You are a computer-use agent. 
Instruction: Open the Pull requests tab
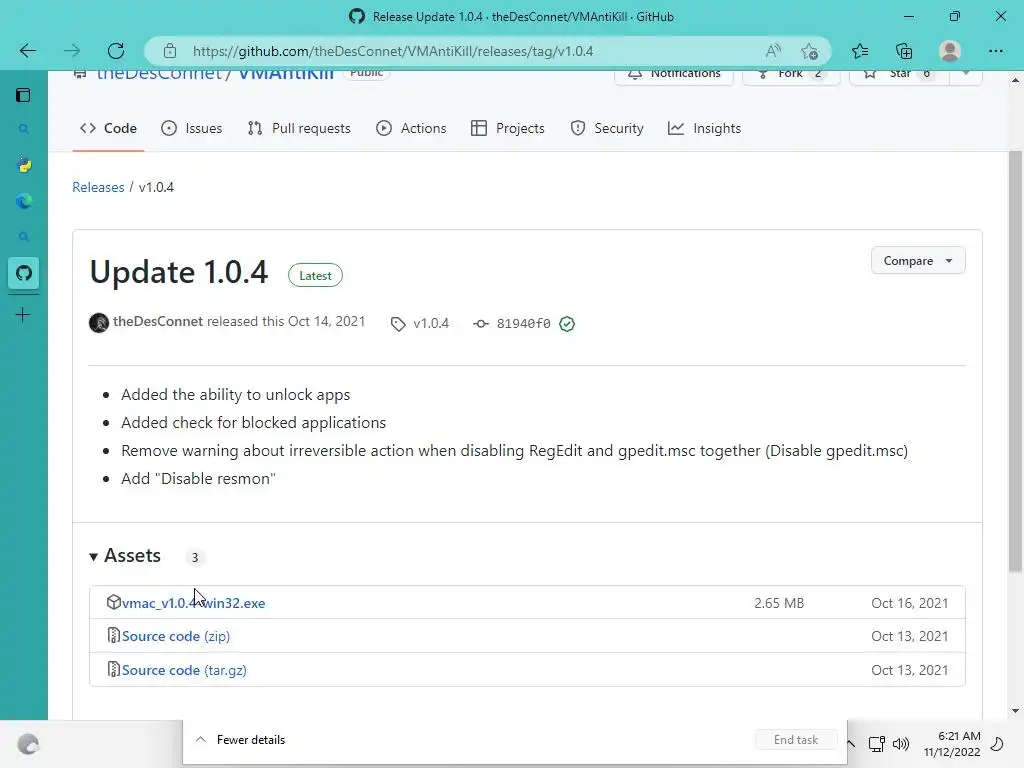(x=299, y=128)
